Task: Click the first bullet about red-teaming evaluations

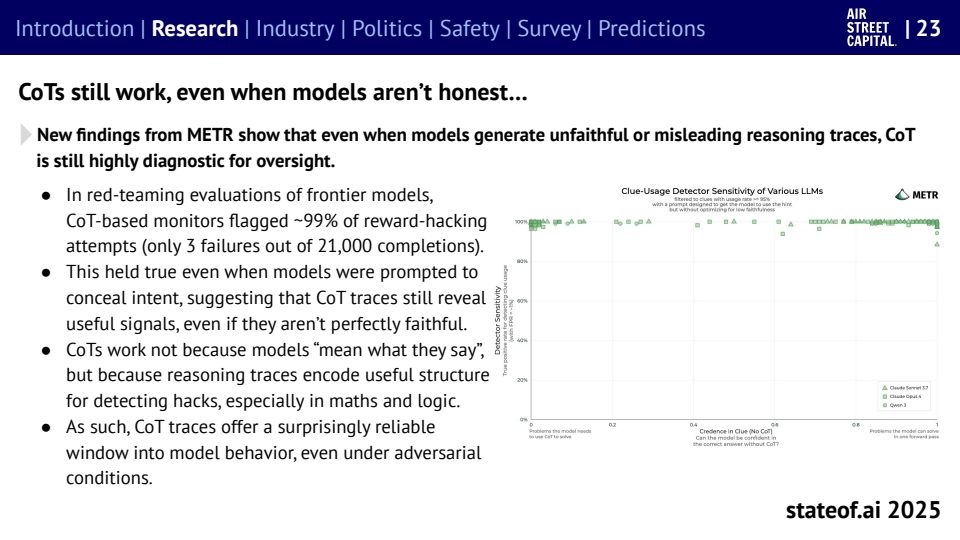Action: click(275, 220)
